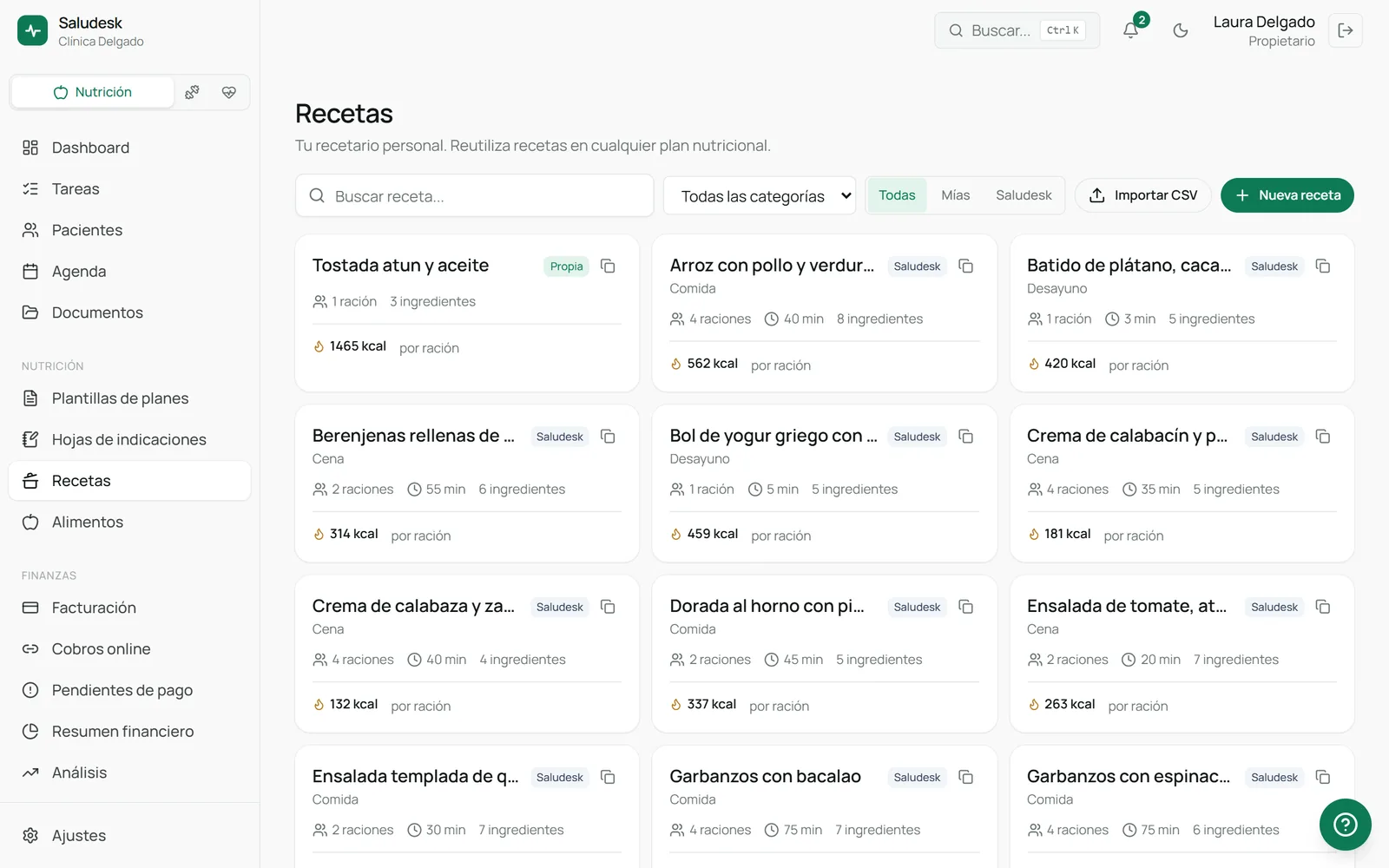
Task: Click the Importar CSV button
Action: coord(1143,195)
